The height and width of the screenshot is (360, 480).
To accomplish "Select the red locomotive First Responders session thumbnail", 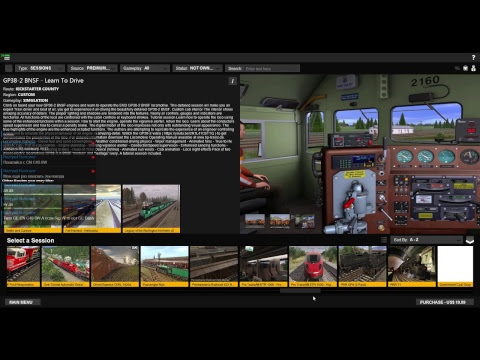I will pyautogui.click(x=23, y=266).
